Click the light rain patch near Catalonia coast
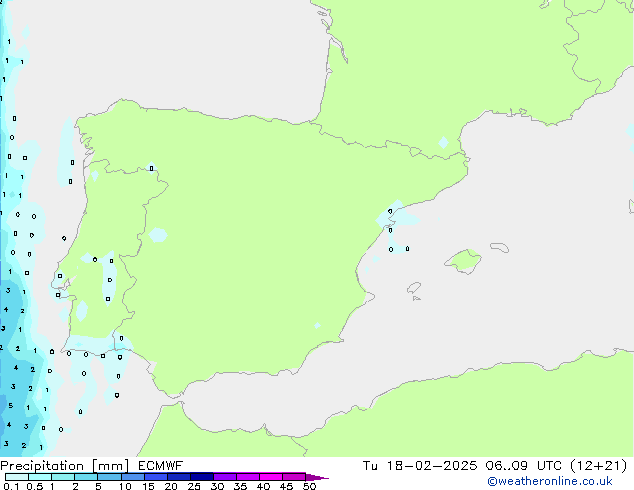 [x=402, y=210]
